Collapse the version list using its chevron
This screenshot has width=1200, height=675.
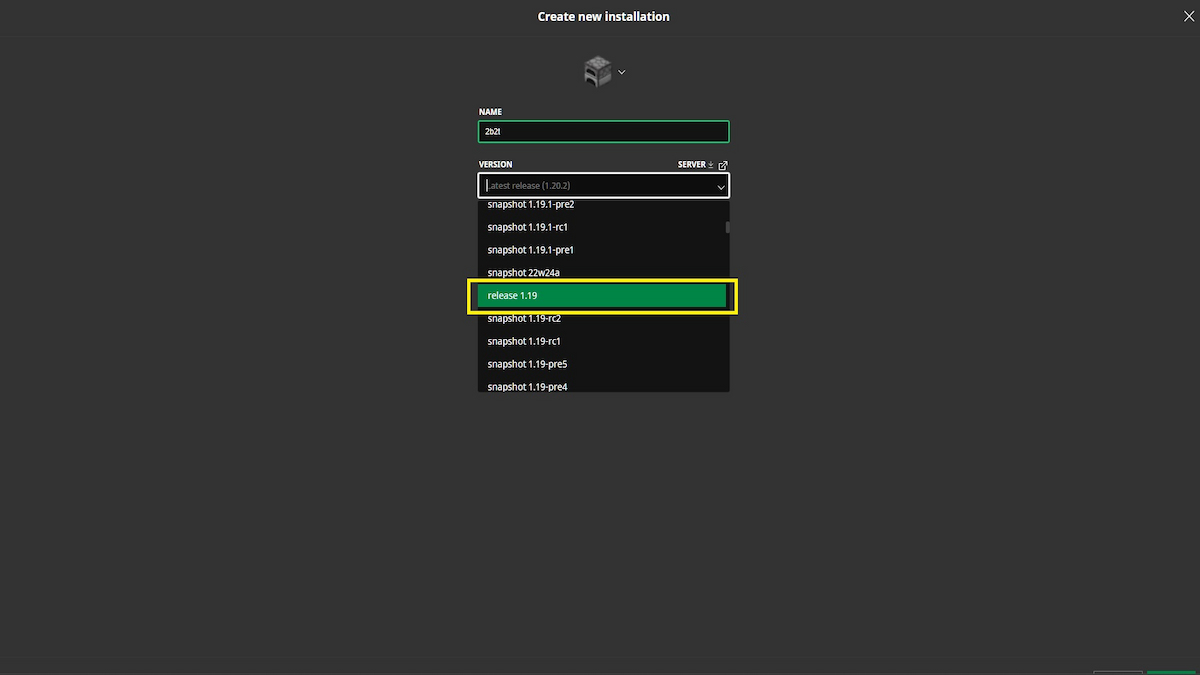pos(720,186)
